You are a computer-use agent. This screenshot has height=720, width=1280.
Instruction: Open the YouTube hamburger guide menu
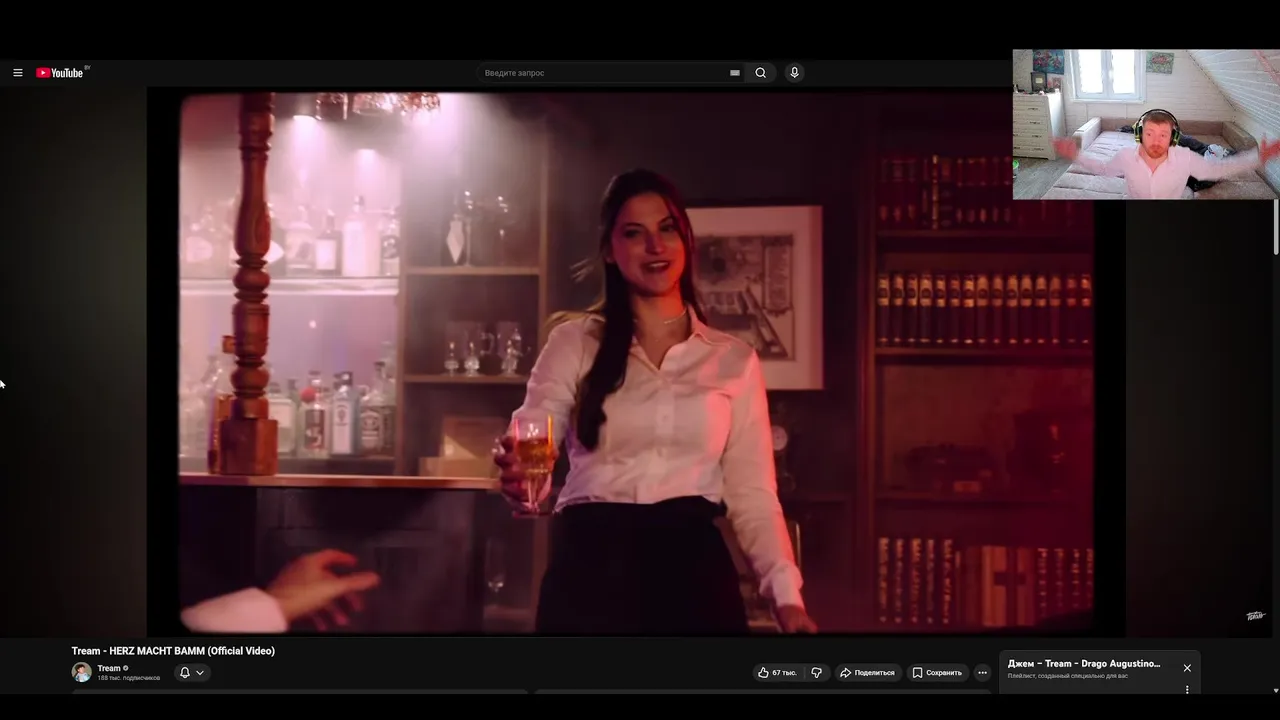18,73
